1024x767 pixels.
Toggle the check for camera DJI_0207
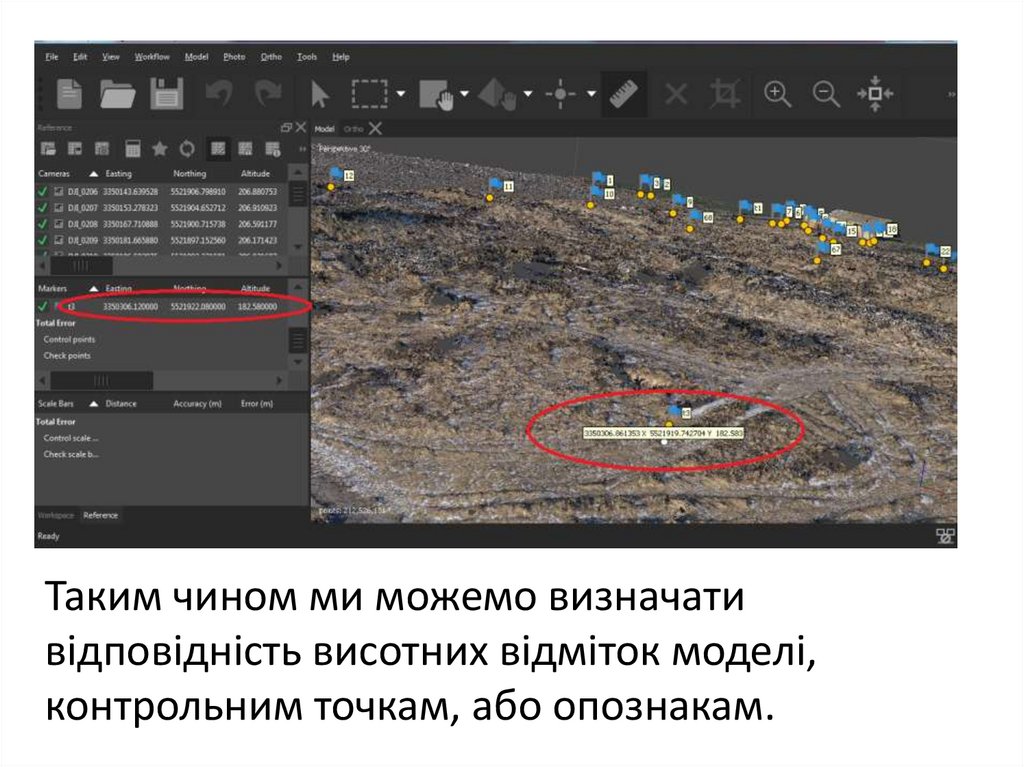pyautogui.click(x=42, y=208)
